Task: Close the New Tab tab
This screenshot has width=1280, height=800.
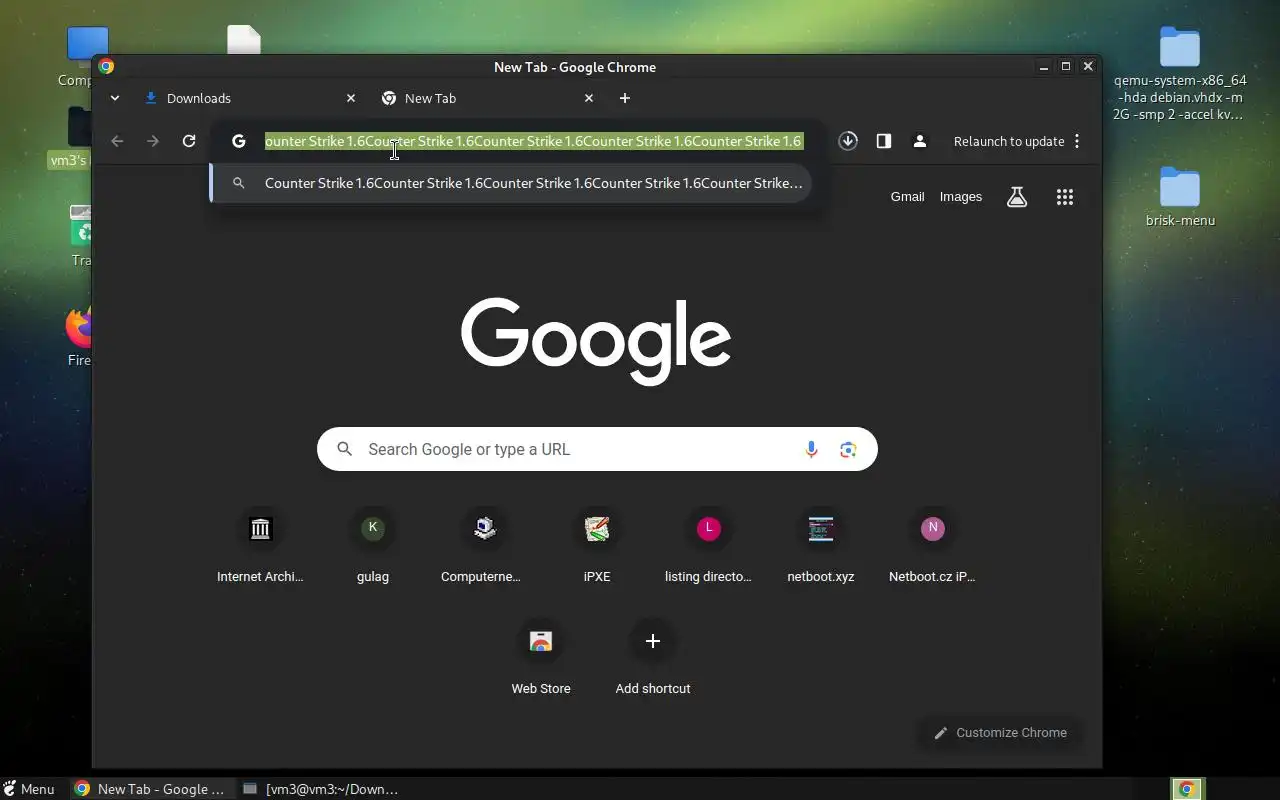Action: pos(589,98)
